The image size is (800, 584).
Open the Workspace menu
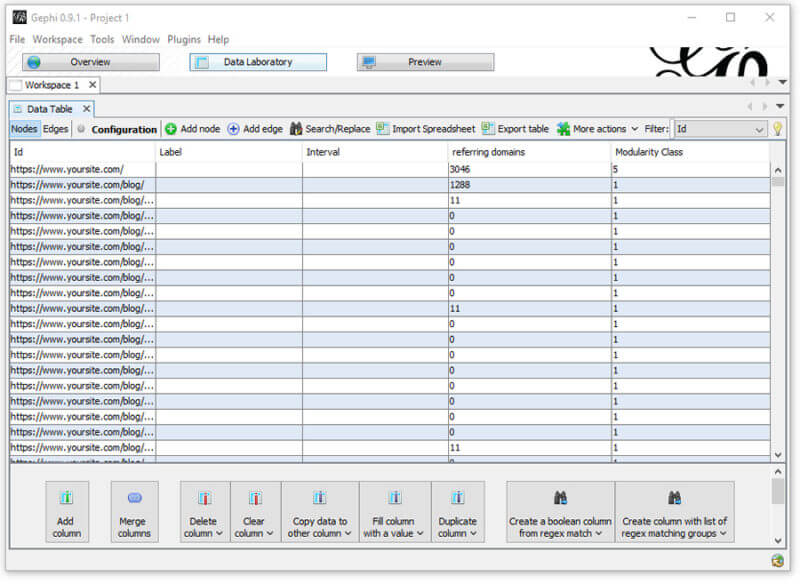(58, 39)
